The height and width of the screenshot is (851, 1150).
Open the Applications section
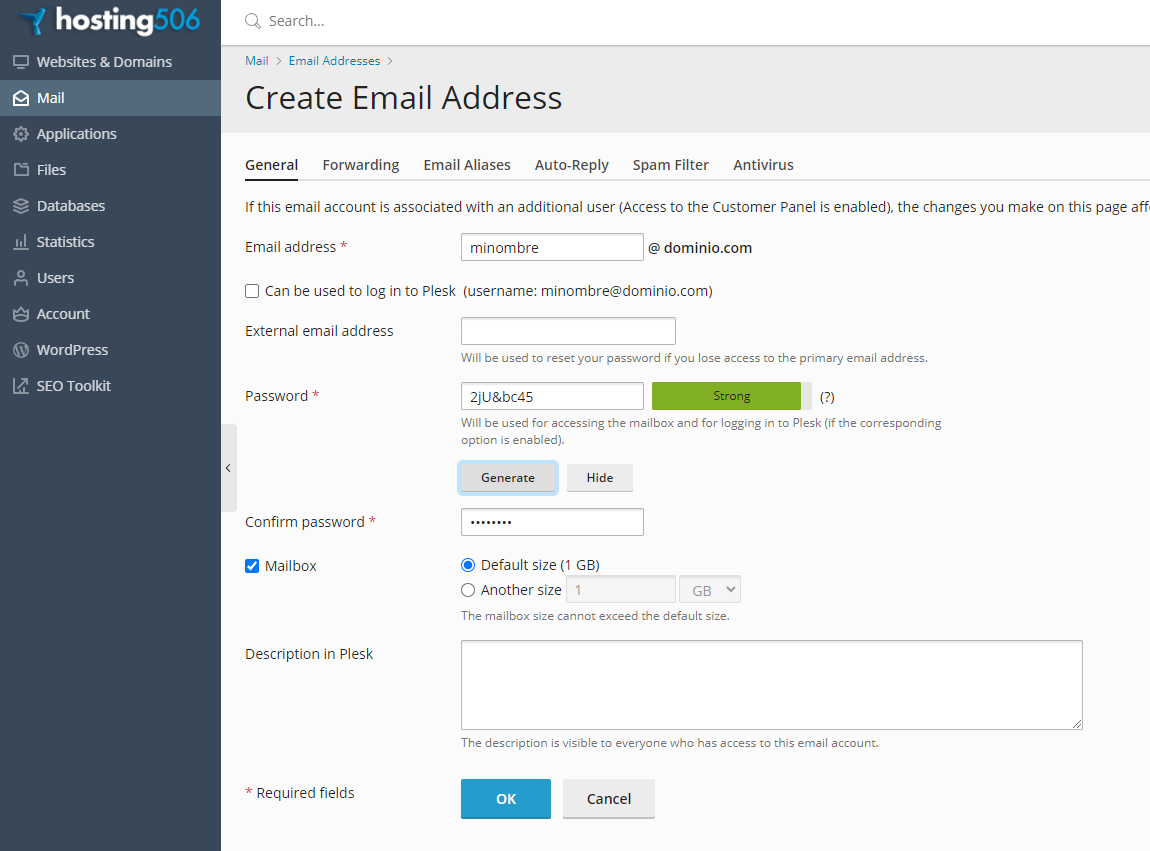78,133
